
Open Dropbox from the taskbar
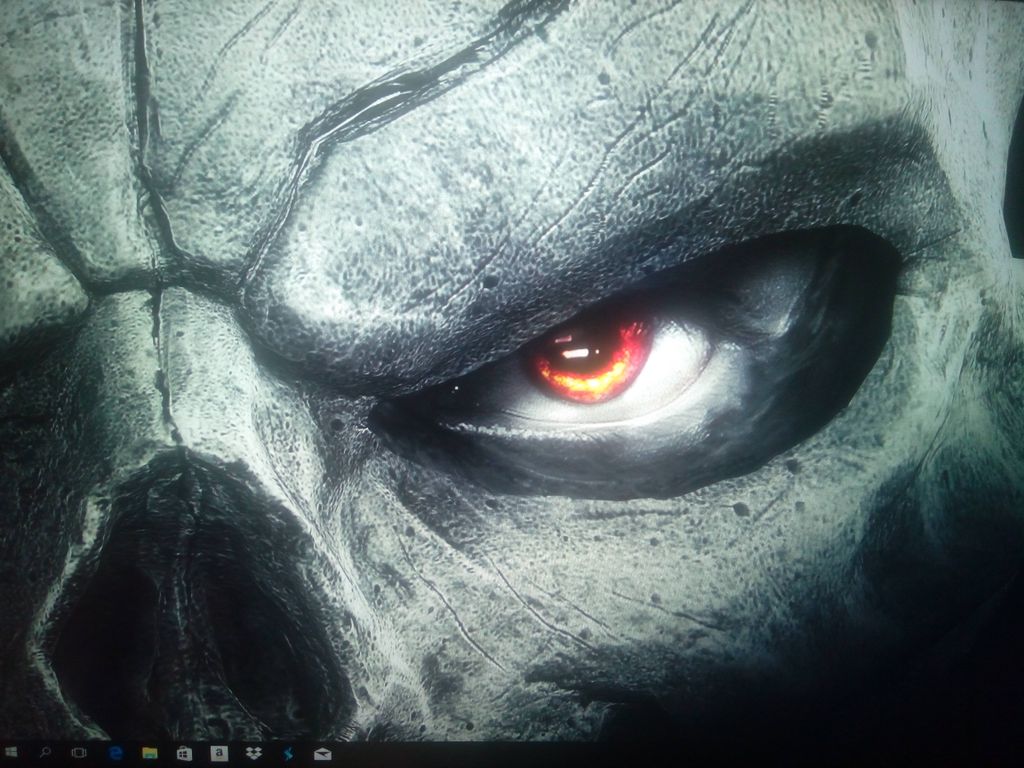[253, 754]
